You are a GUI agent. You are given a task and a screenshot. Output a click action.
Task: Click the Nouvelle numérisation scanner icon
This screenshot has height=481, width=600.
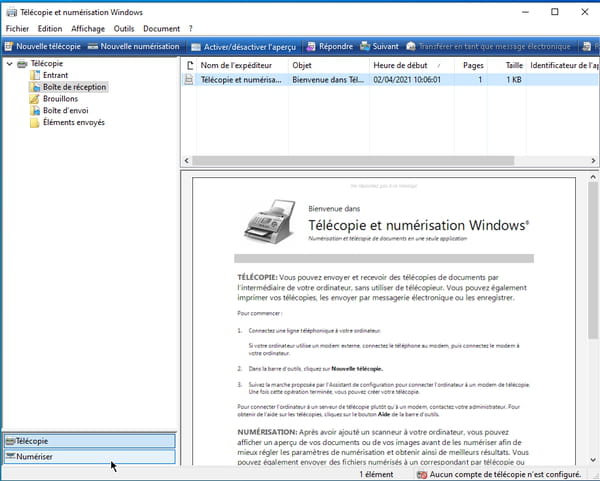pyautogui.click(x=93, y=46)
